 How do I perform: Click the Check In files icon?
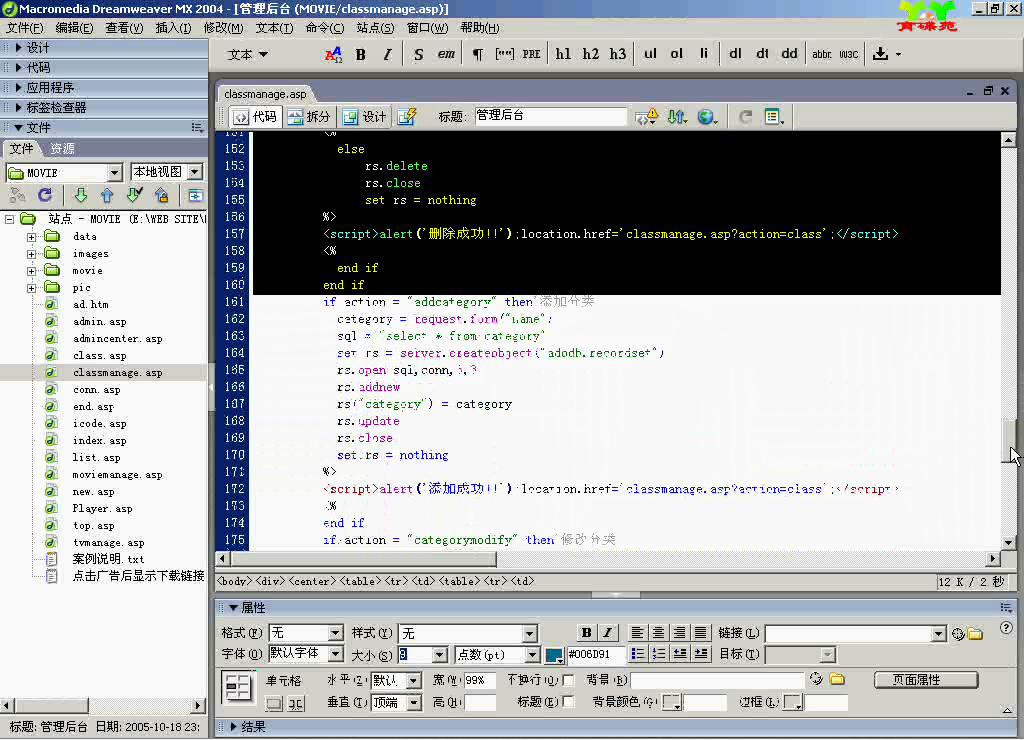pos(161,195)
